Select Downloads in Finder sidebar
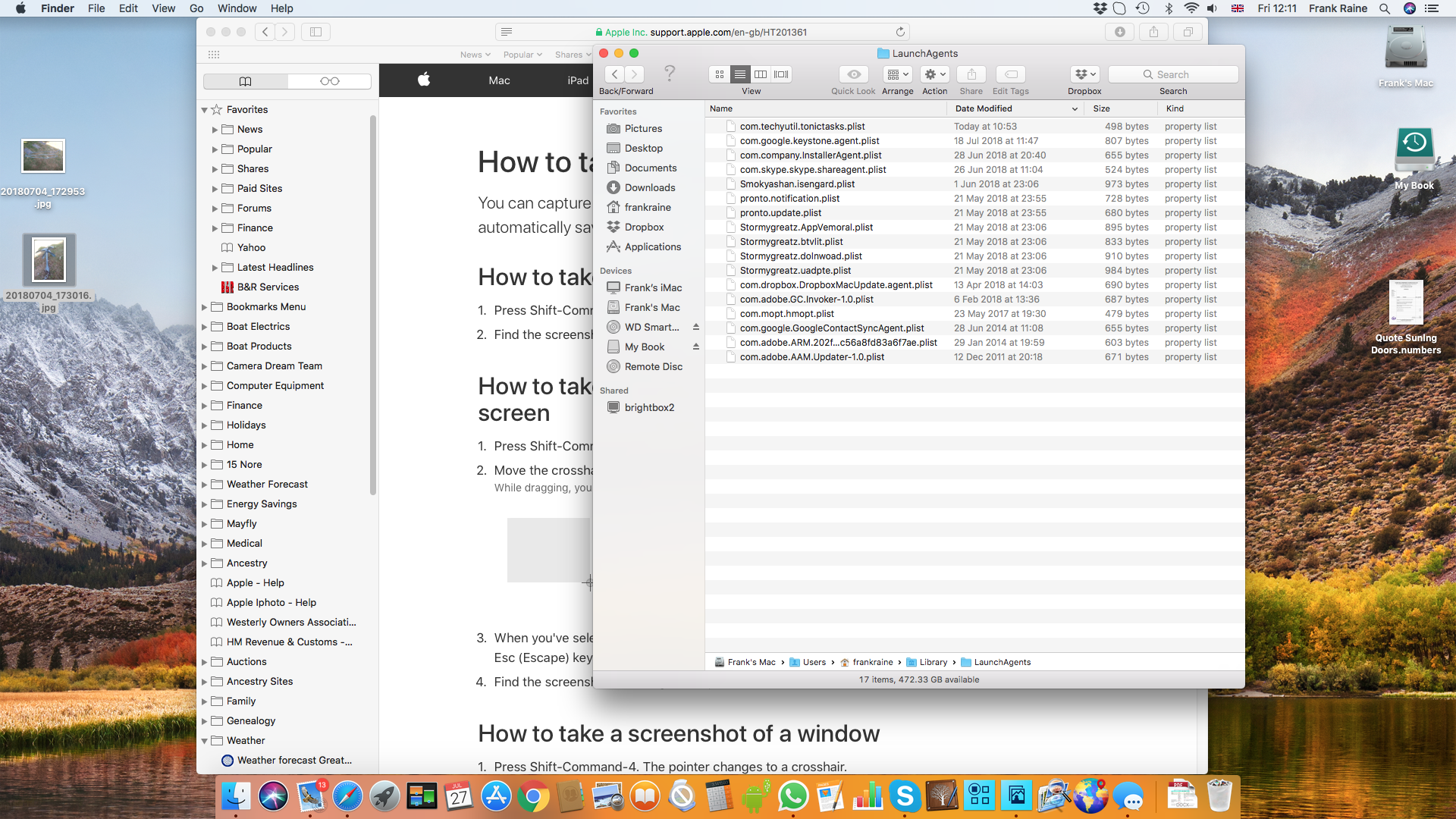1456x819 pixels. (x=649, y=187)
